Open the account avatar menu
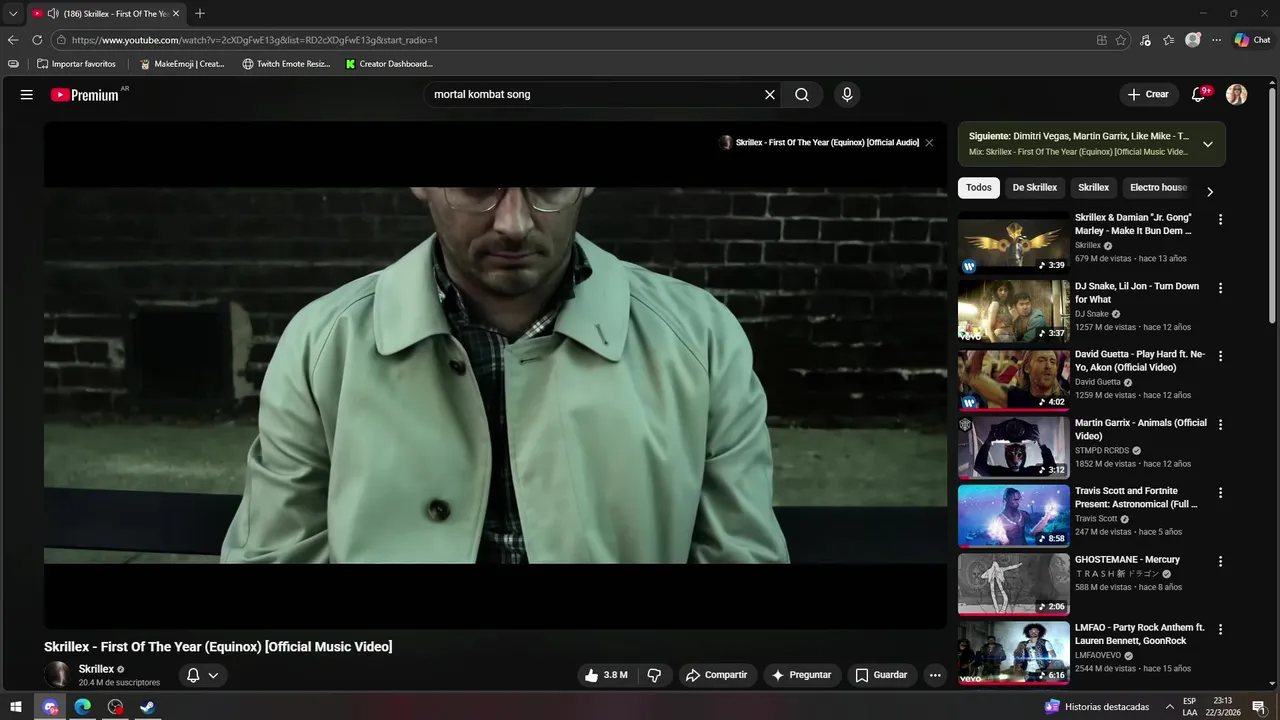This screenshot has height=720, width=1280. (1237, 95)
